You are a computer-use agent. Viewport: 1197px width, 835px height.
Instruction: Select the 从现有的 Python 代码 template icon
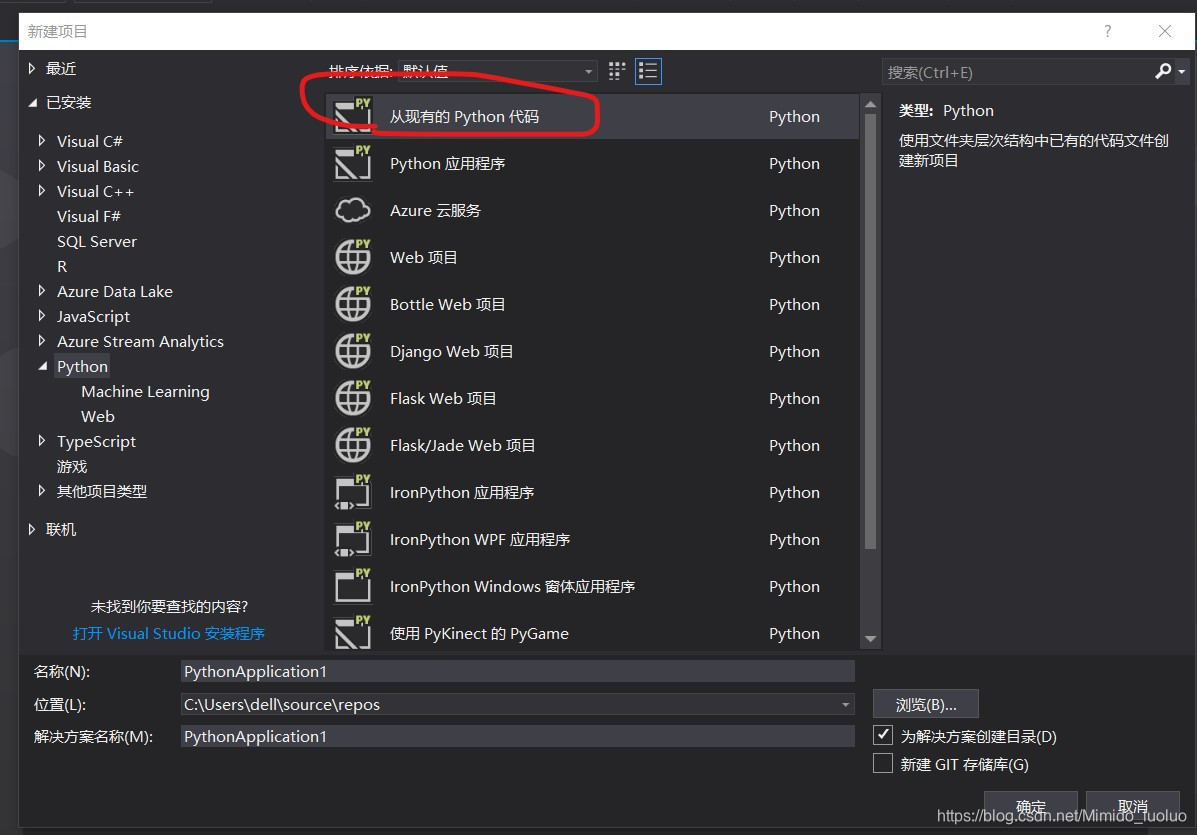(x=353, y=116)
